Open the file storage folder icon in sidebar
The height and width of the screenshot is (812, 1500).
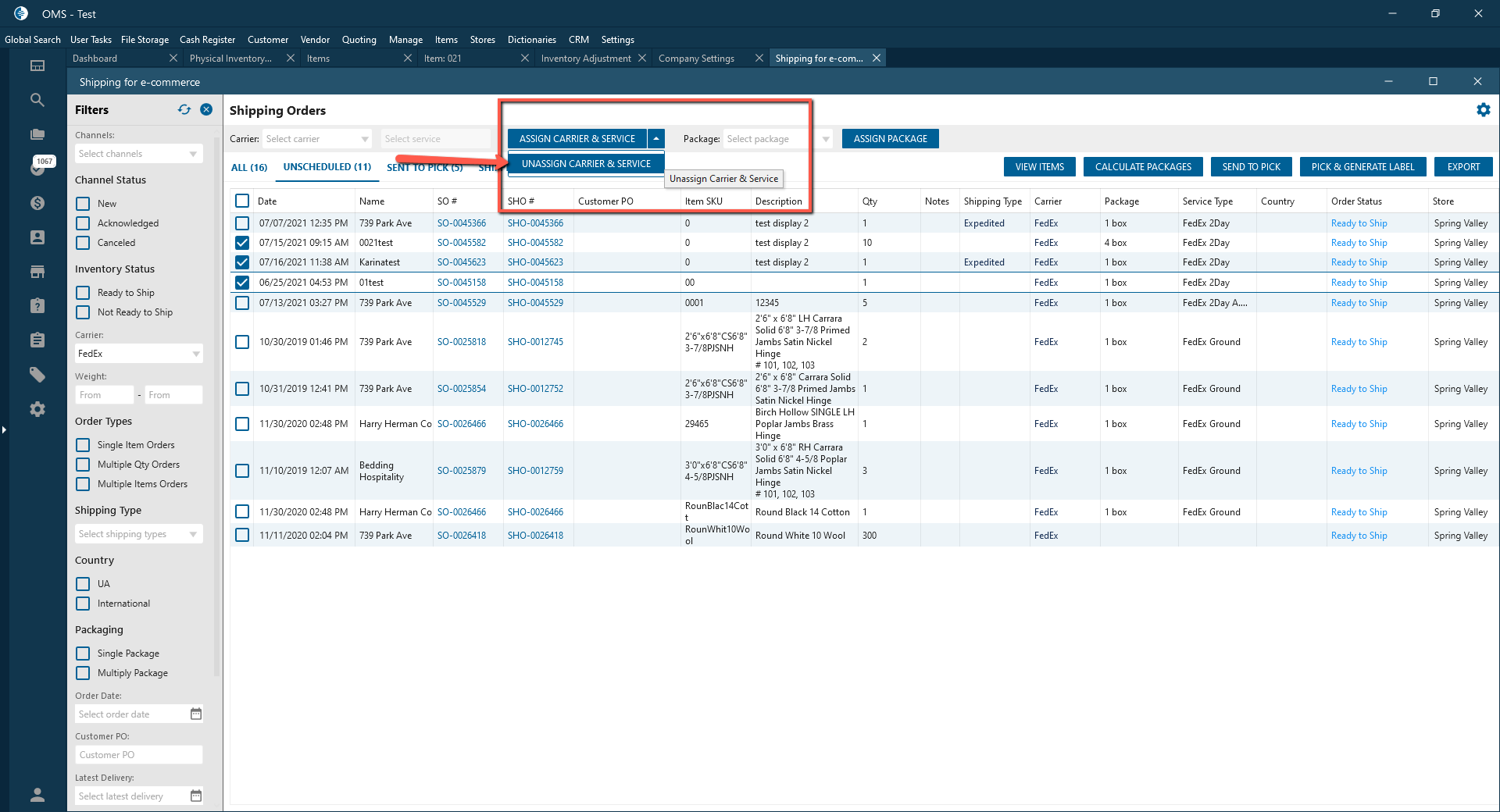coord(37,134)
